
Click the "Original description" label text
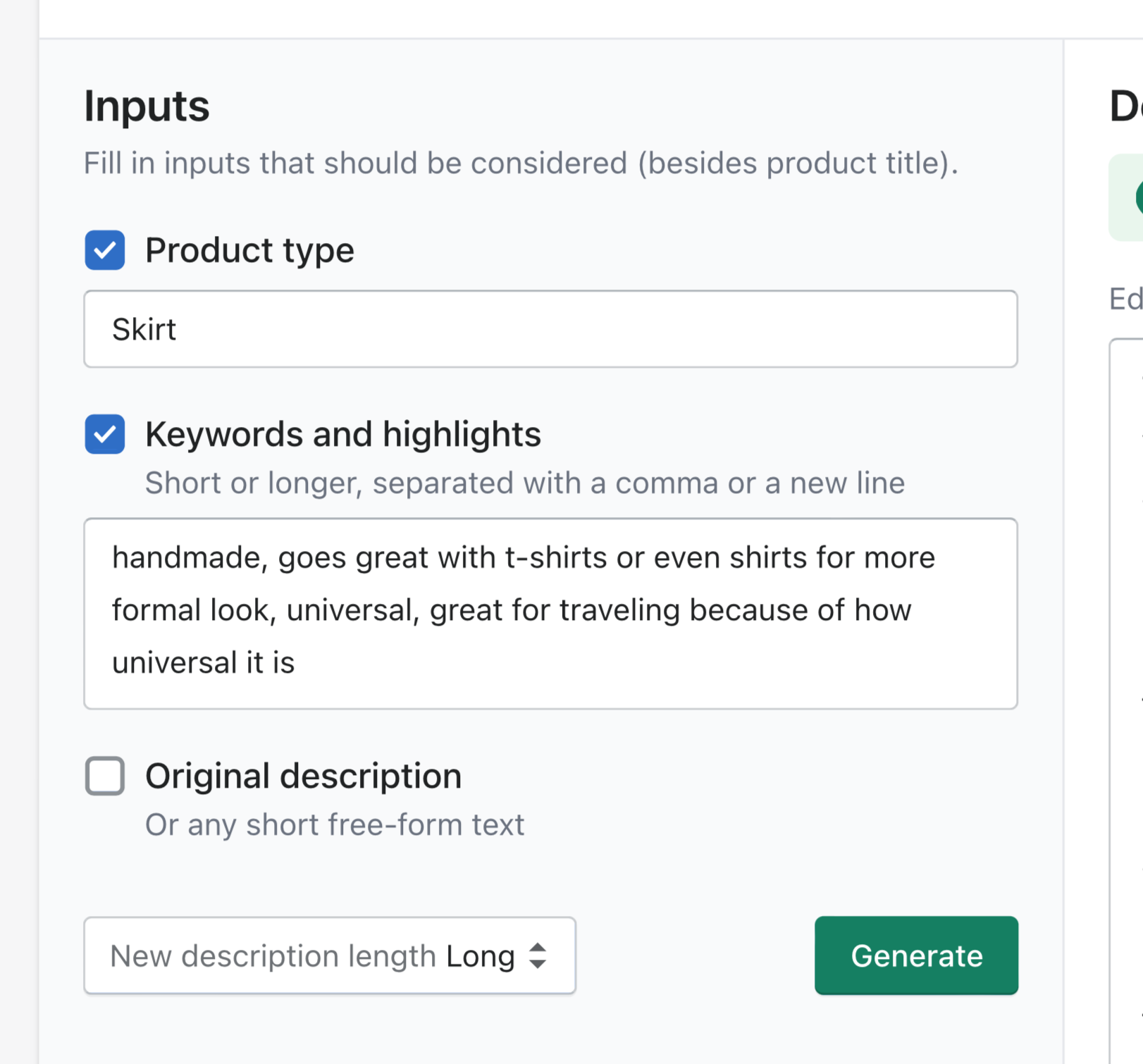(x=303, y=776)
